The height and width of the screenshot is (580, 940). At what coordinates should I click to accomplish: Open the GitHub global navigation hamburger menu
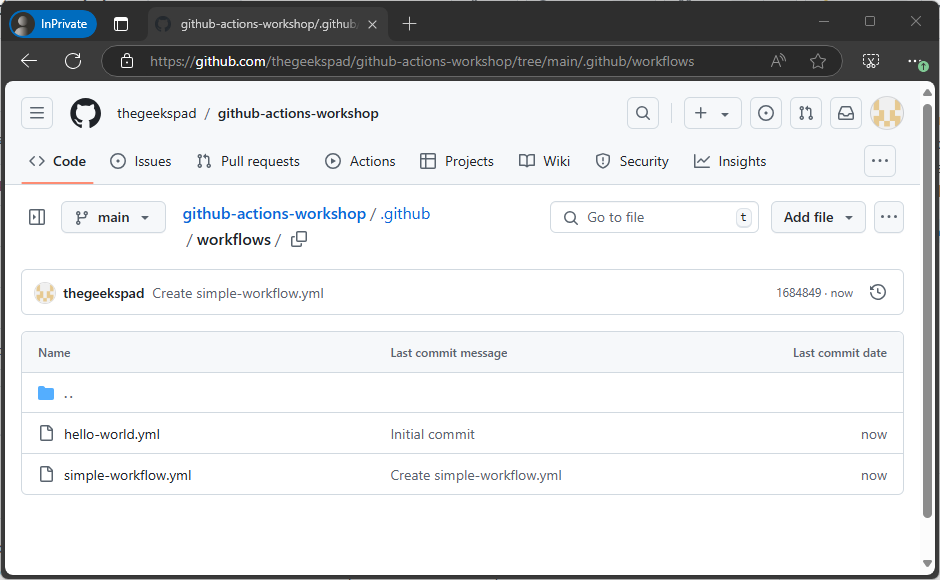pyautogui.click(x=37, y=113)
